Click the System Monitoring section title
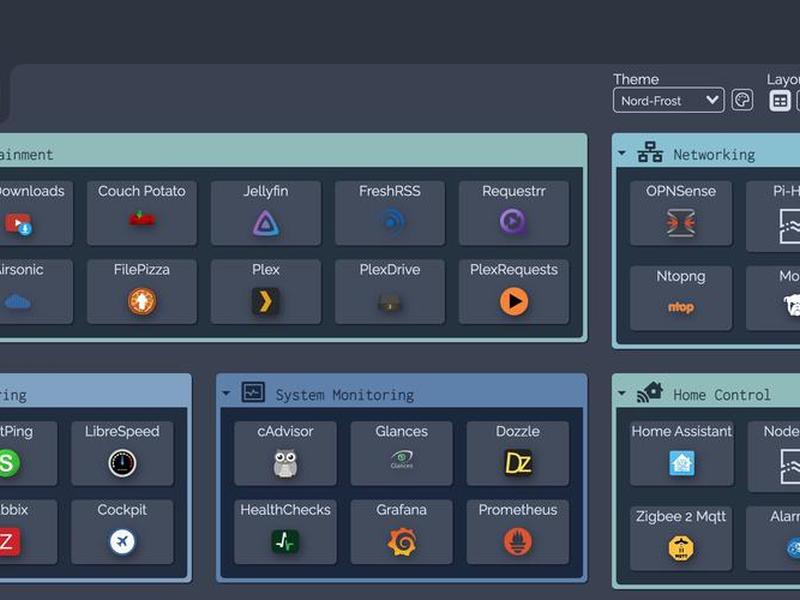Screen dimensions: 800x600 click(345, 395)
